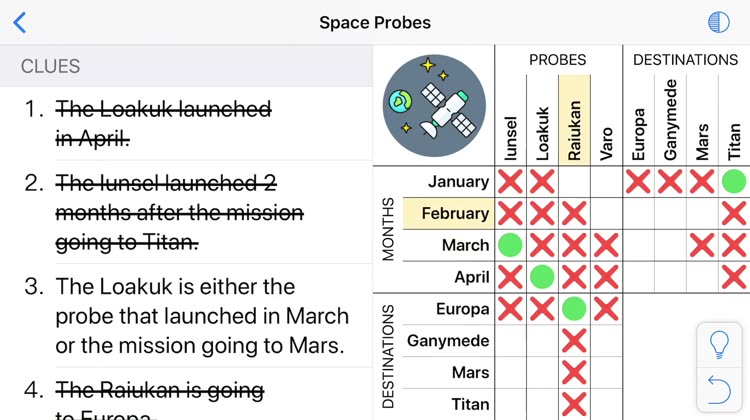Select the highlighted Raiukan column header
This screenshot has height=420, width=750.
coord(574,120)
